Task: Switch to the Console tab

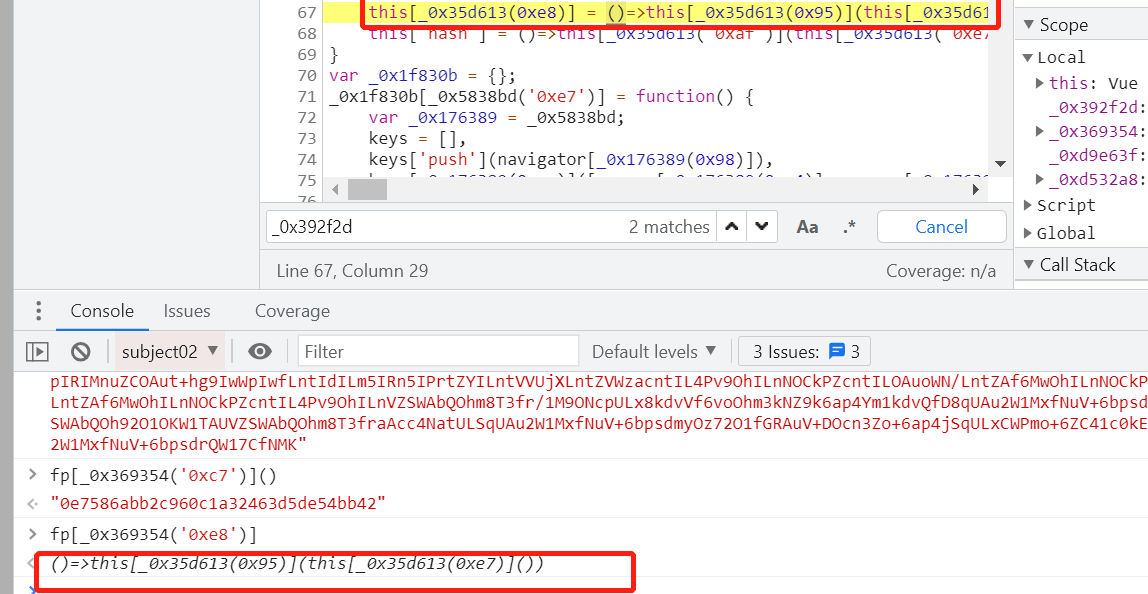Action: [102, 311]
